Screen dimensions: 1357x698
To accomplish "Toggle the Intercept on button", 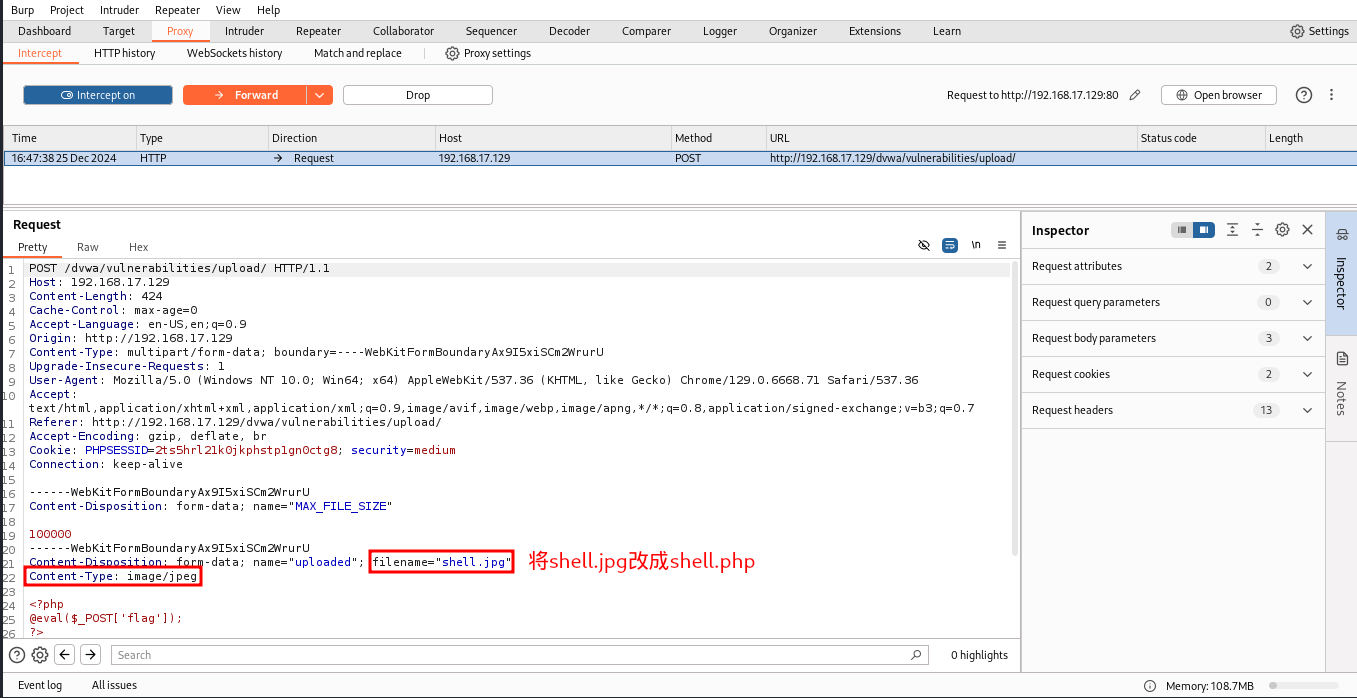I will 97,95.
